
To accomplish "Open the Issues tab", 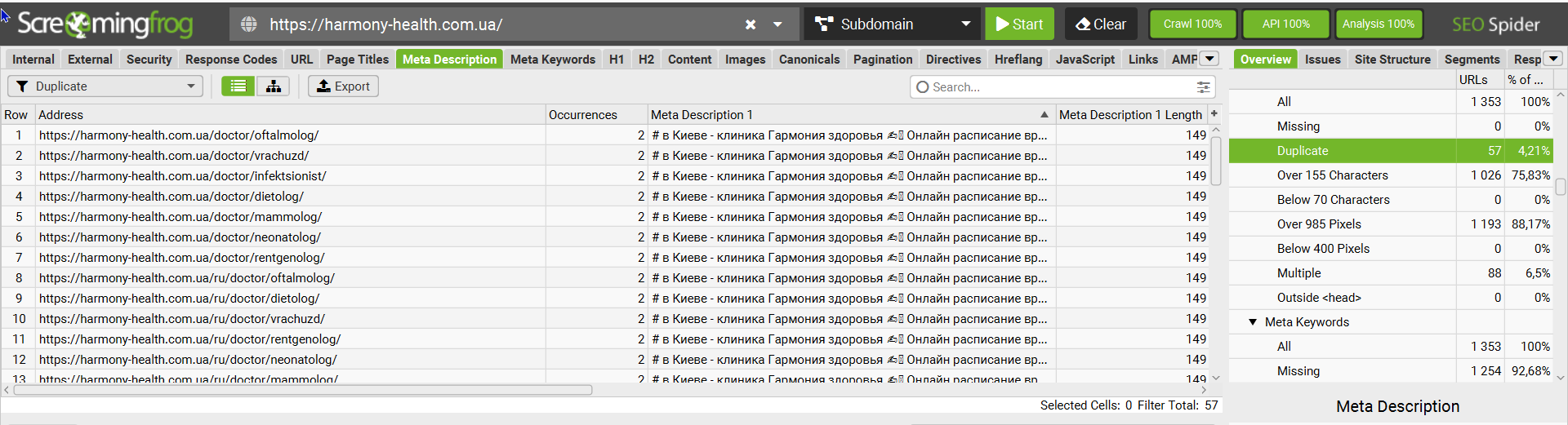I will tap(1322, 60).
